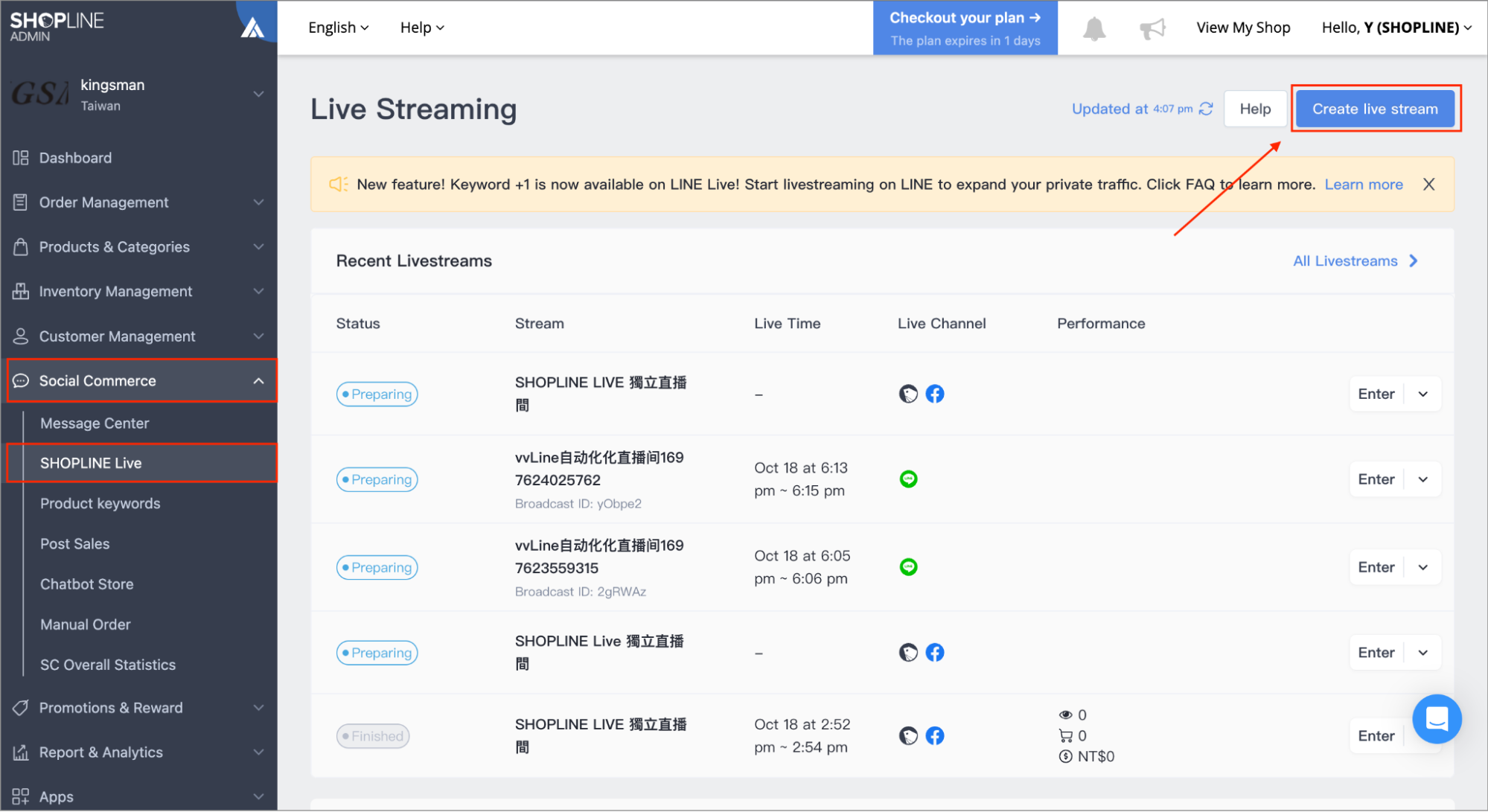This screenshot has width=1488, height=812.
Task: Dismiss the new feature banner
Action: pos(1428,185)
